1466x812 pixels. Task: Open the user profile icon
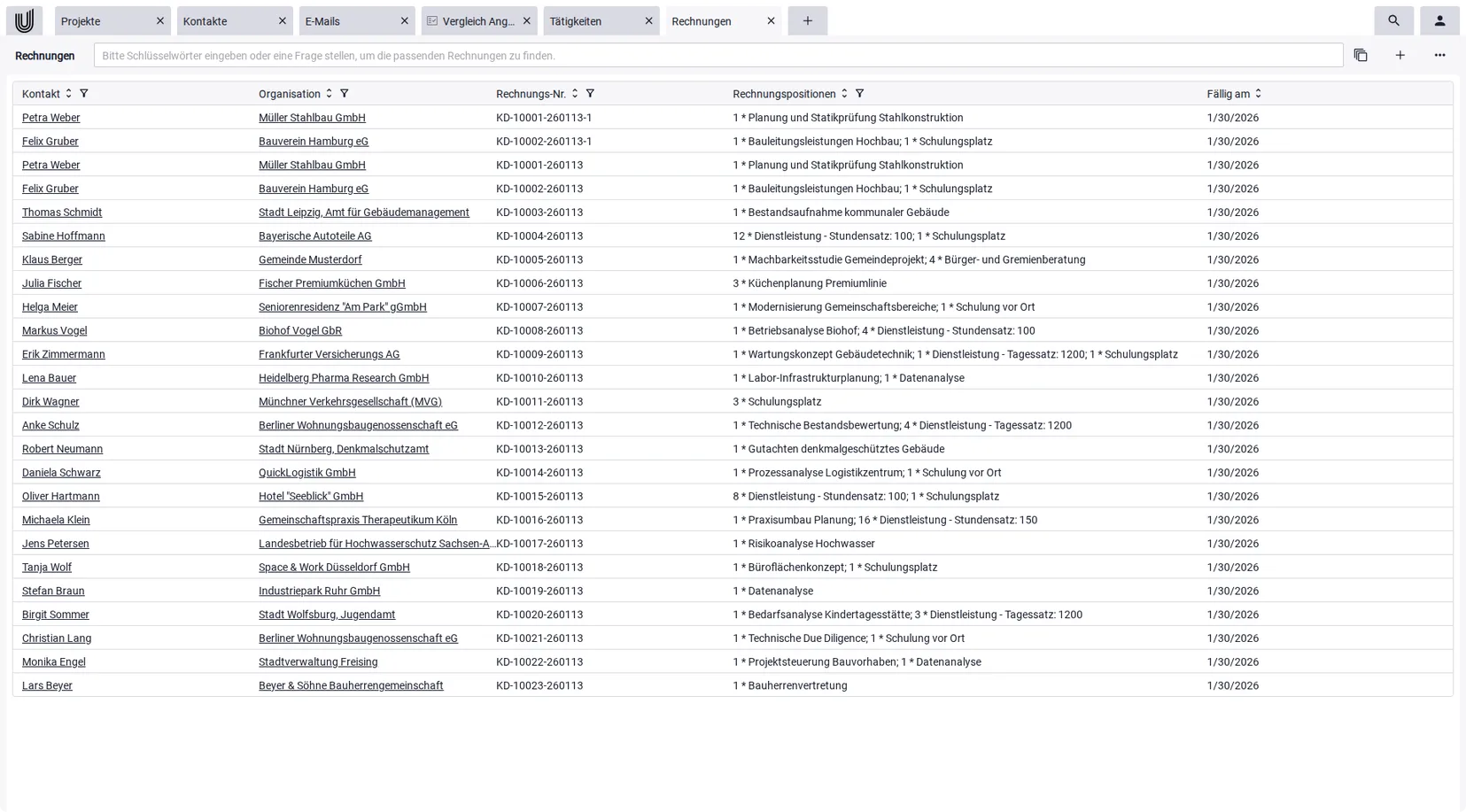coord(1439,20)
